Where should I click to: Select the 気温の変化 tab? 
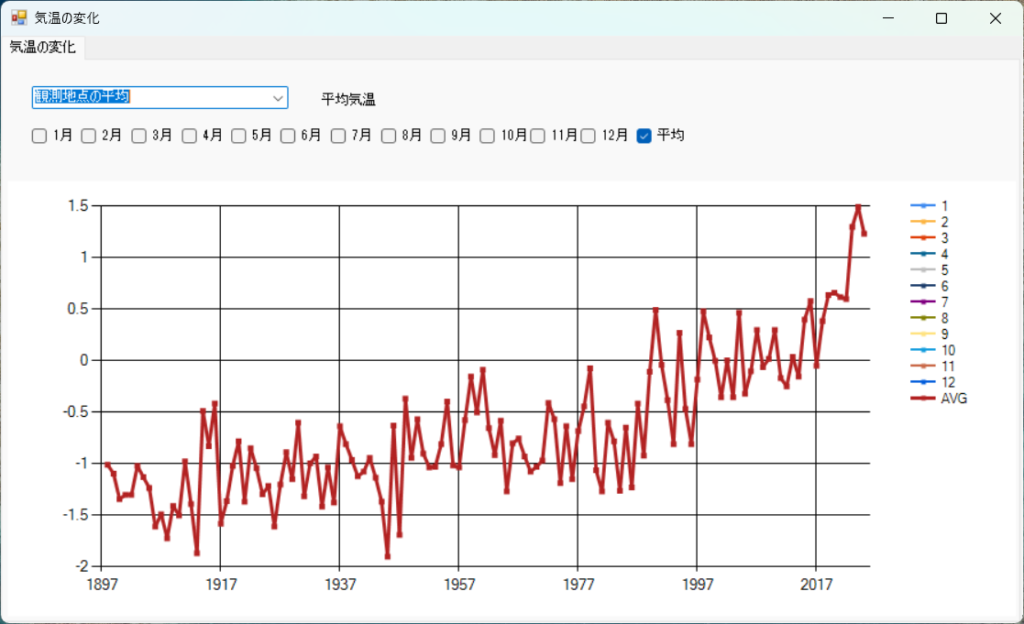pos(43,47)
